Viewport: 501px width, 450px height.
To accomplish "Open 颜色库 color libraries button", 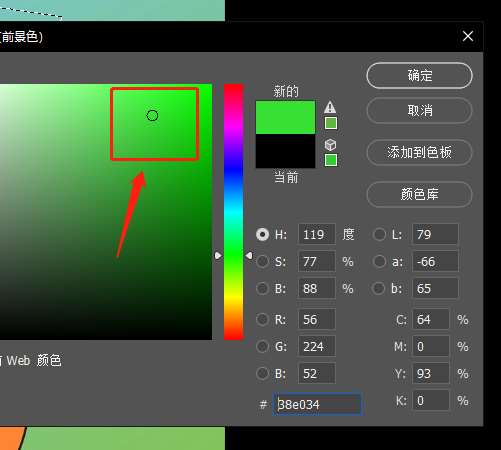I will 419,194.
